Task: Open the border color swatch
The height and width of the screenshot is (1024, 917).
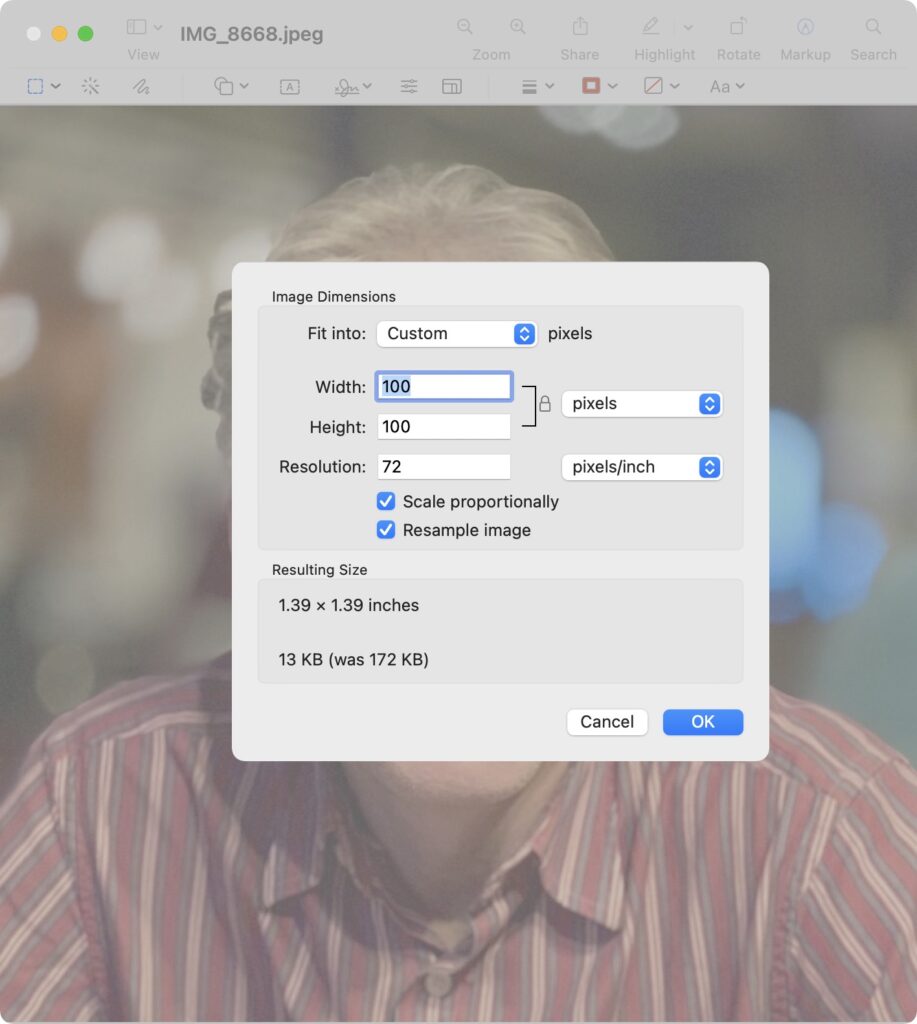Action: coord(591,87)
